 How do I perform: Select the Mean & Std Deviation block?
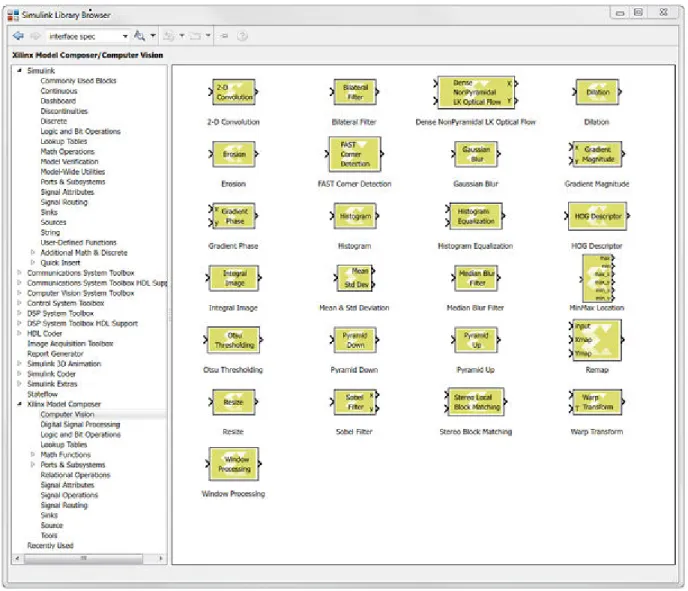tap(355, 278)
